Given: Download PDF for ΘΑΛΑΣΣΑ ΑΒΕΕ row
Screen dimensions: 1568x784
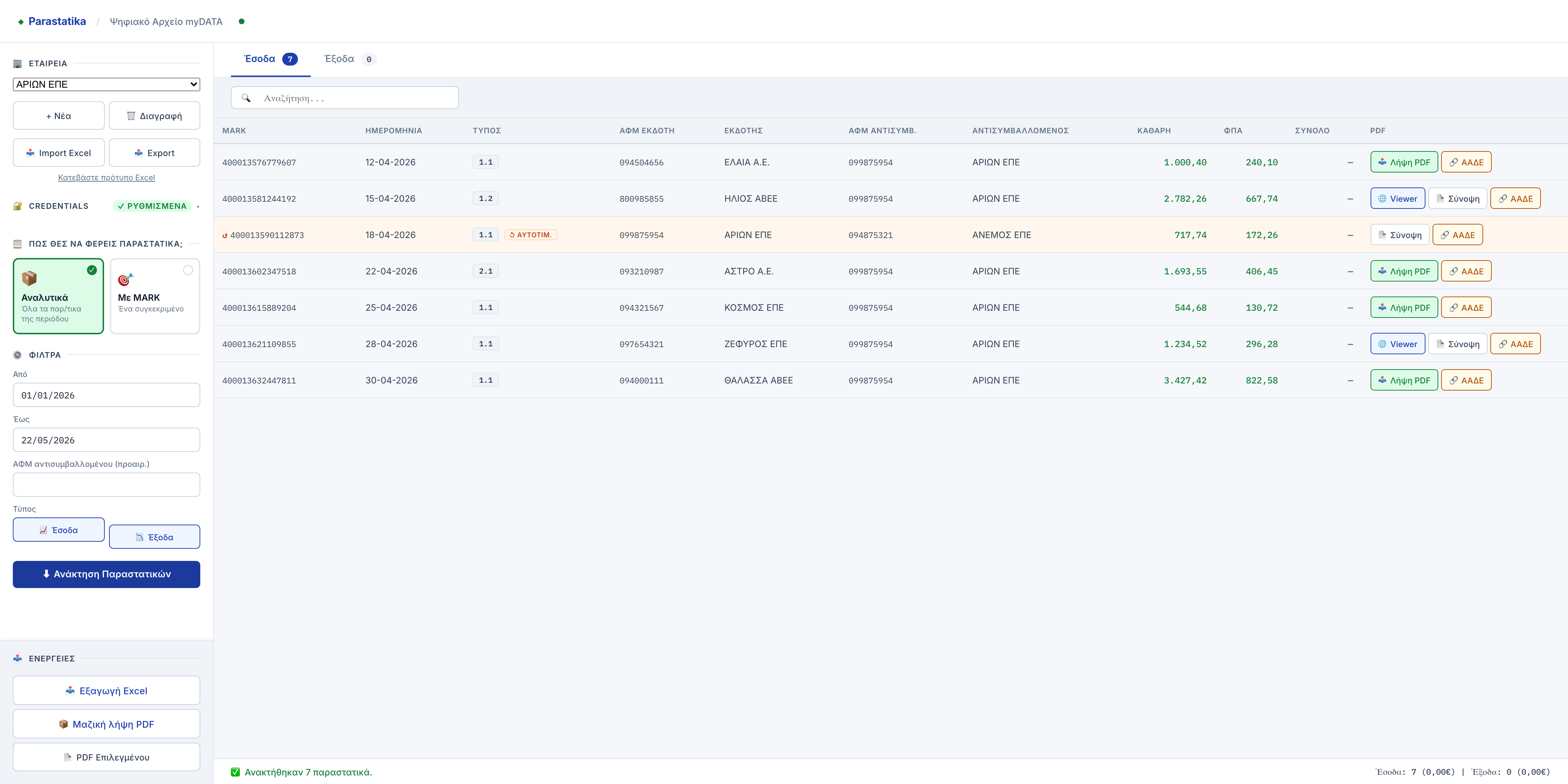Looking at the screenshot, I should click(x=1404, y=380).
